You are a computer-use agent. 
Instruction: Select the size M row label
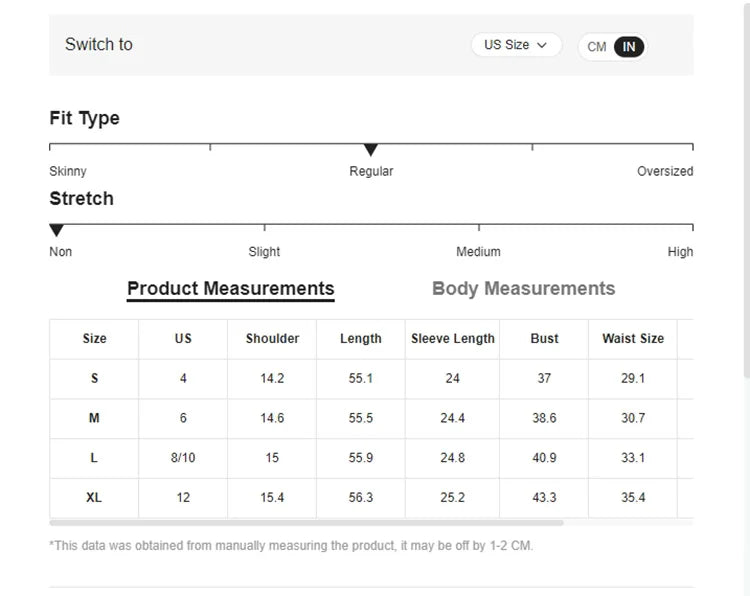(94, 418)
